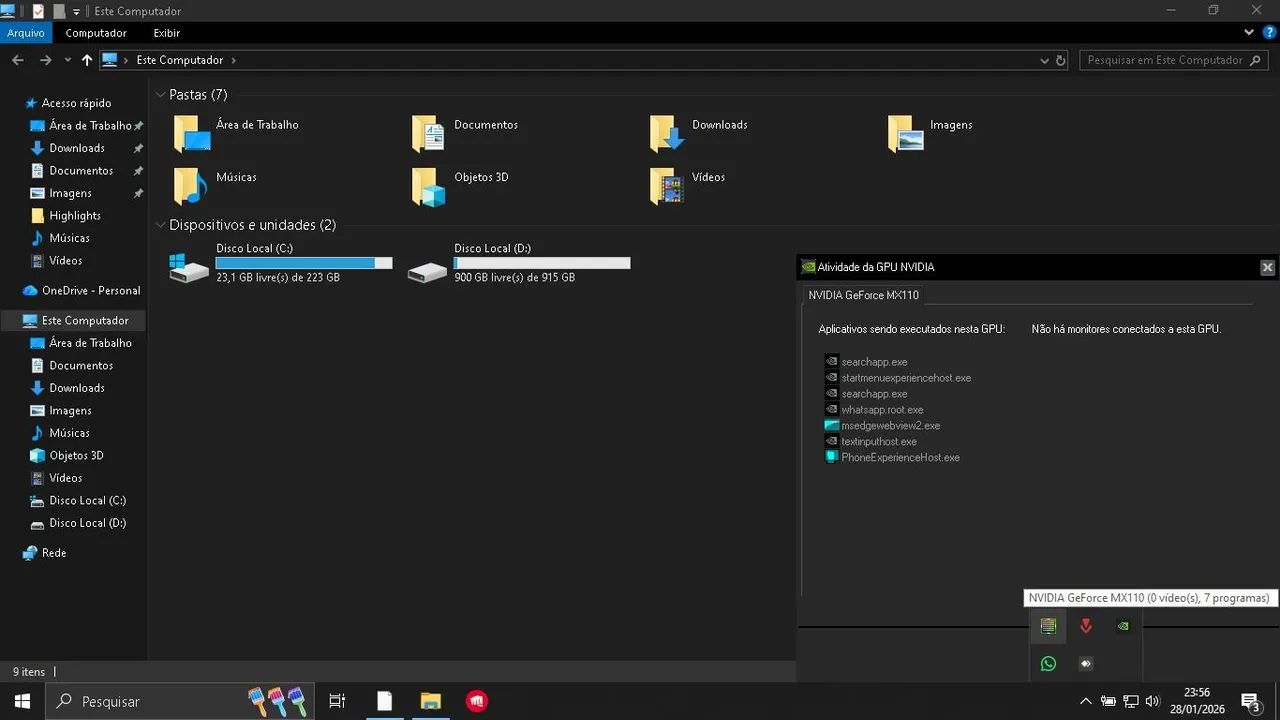Collapse the Pastas (7) group
Screen dimensions: 1280x720
point(160,95)
